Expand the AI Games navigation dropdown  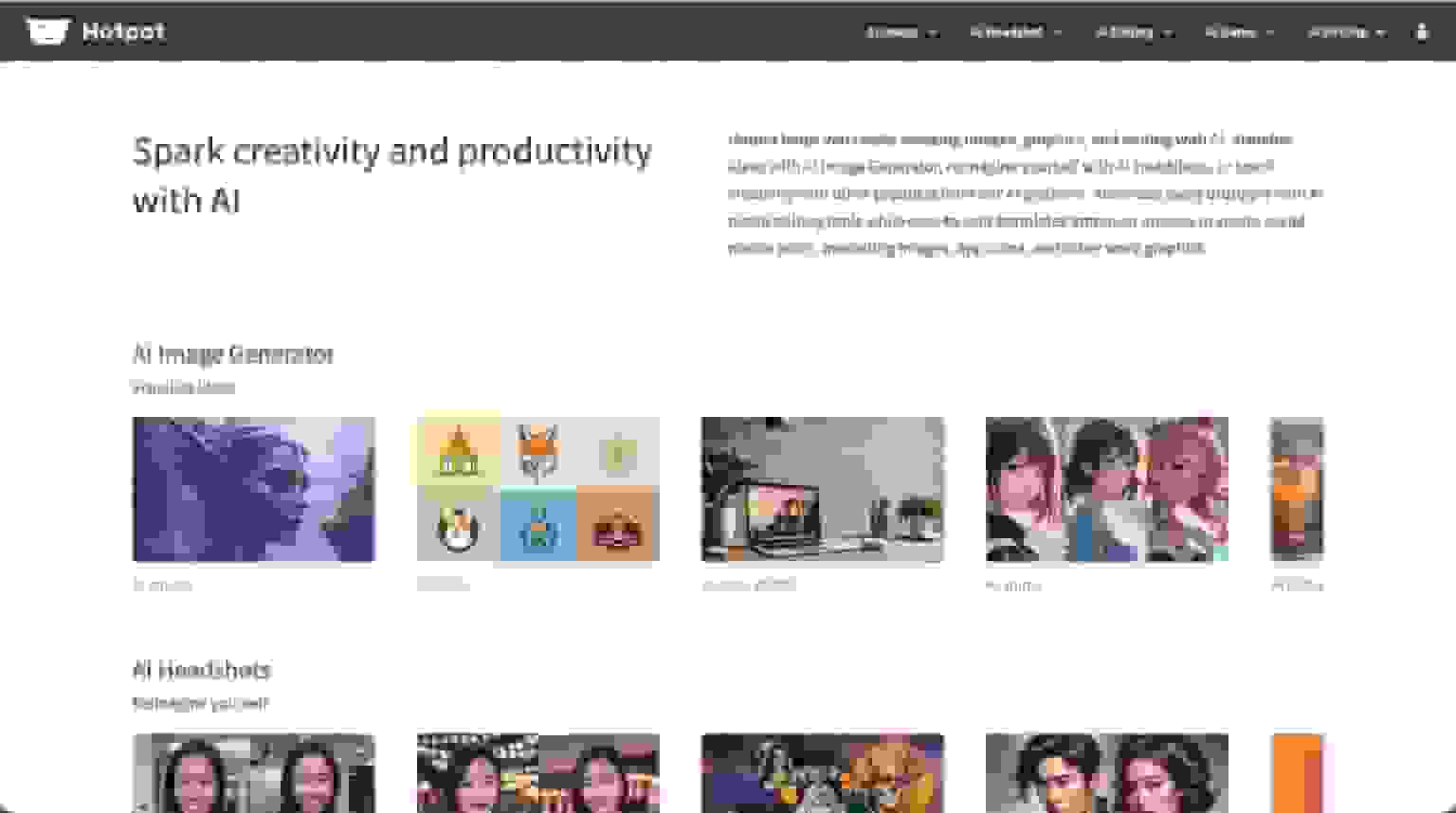pyautogui.click(x=1239, y=32)
